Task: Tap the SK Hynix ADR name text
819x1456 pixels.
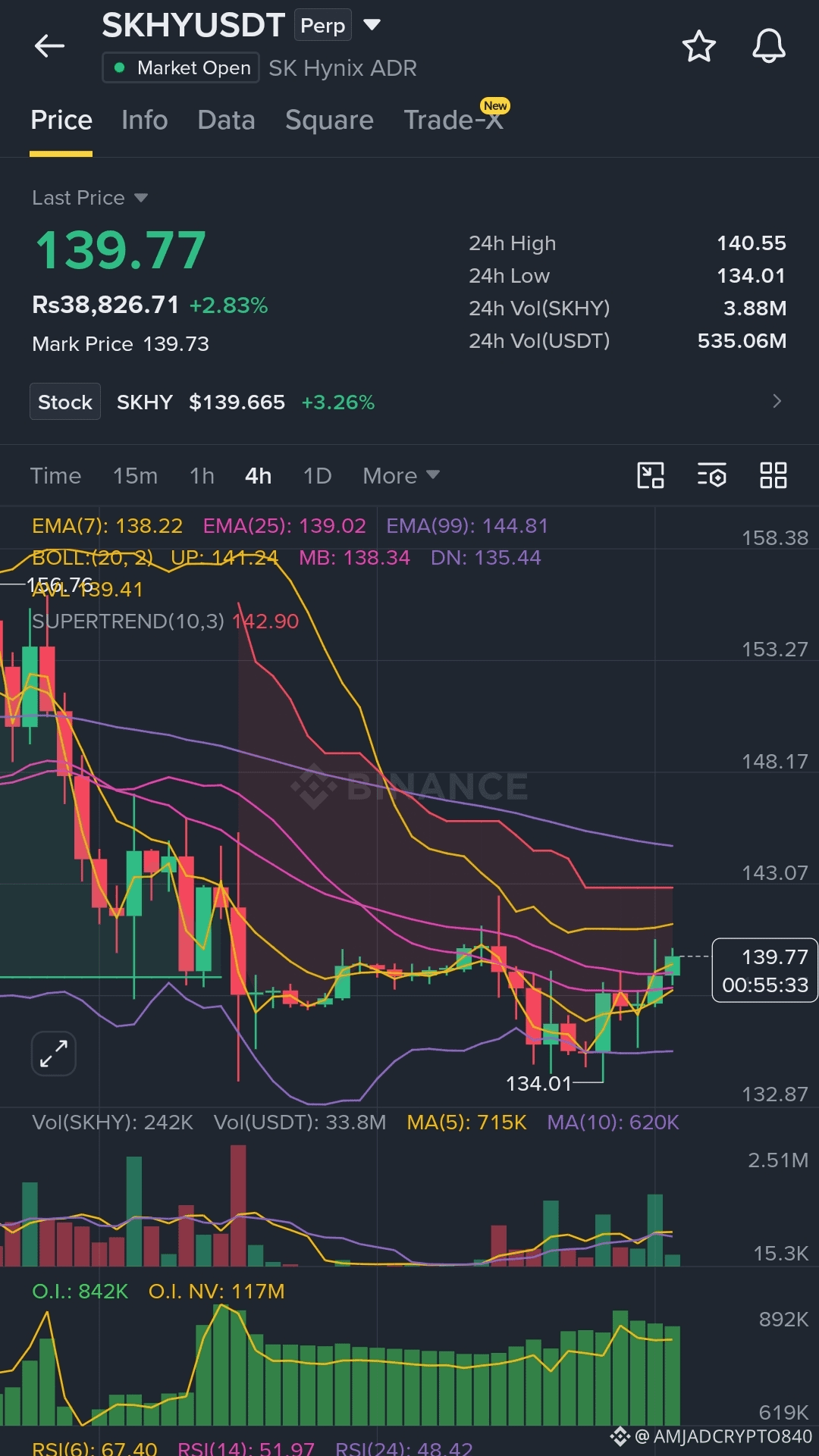Action: pos(343,68)
